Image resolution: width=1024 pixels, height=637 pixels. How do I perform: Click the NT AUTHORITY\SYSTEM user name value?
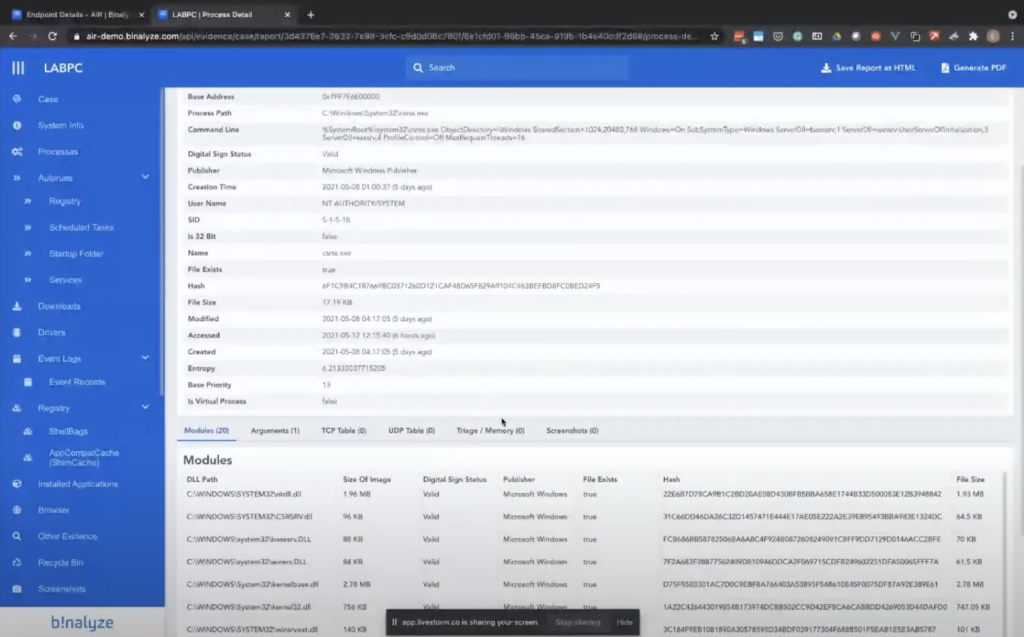[x=363, y=203]
